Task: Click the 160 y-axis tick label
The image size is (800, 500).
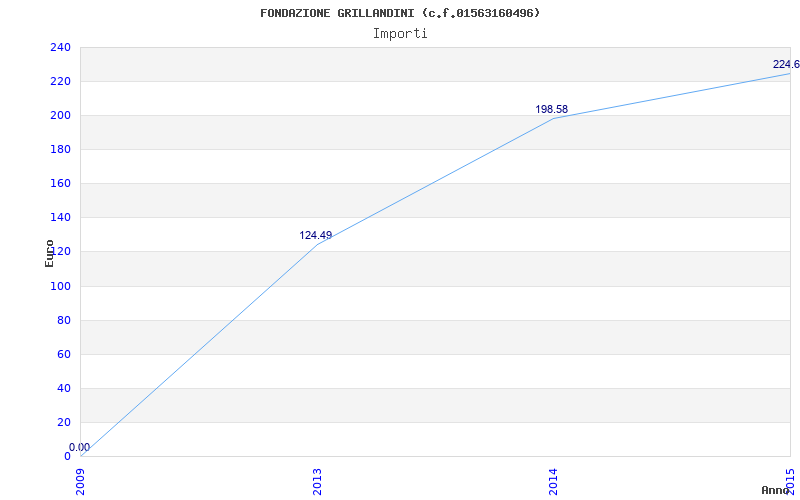Action: click(60, 184)
